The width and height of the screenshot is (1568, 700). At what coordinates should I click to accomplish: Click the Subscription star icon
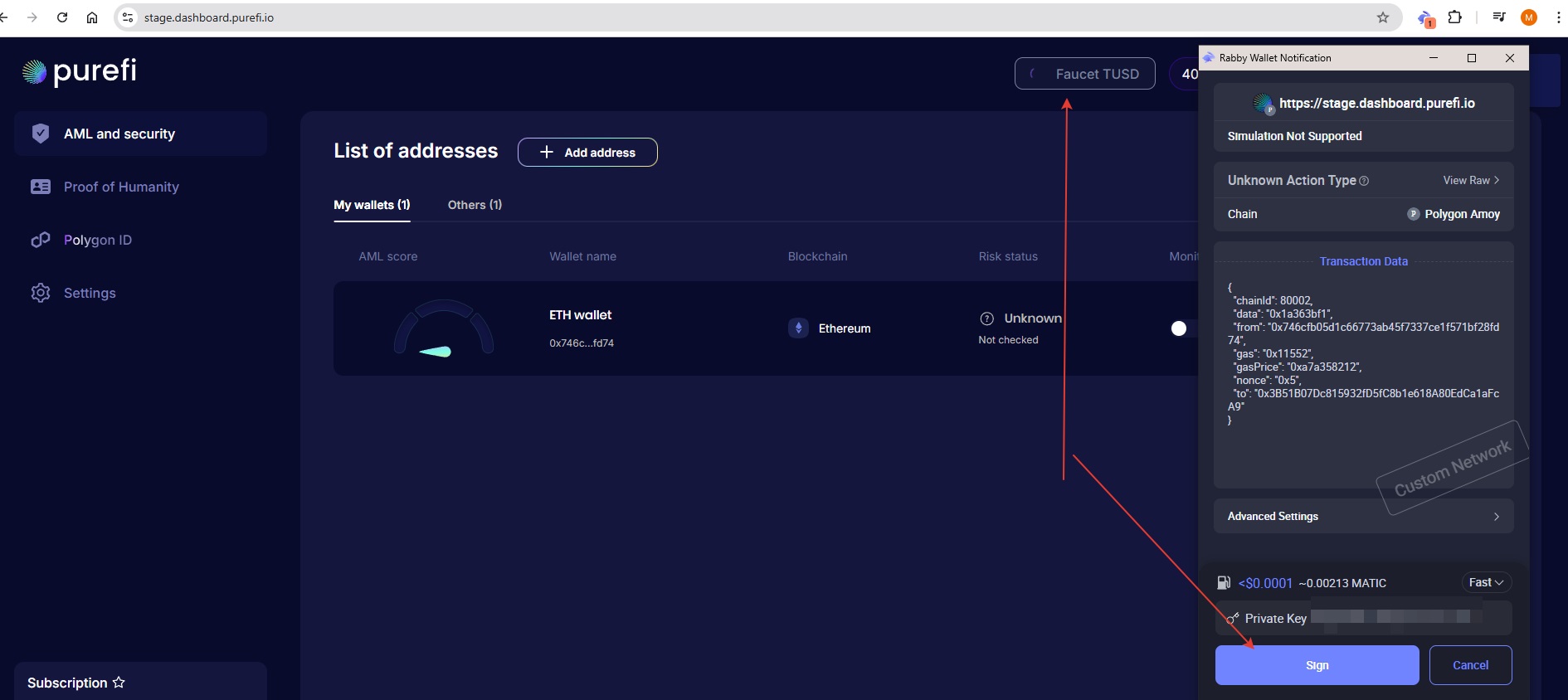coord(119,682)
